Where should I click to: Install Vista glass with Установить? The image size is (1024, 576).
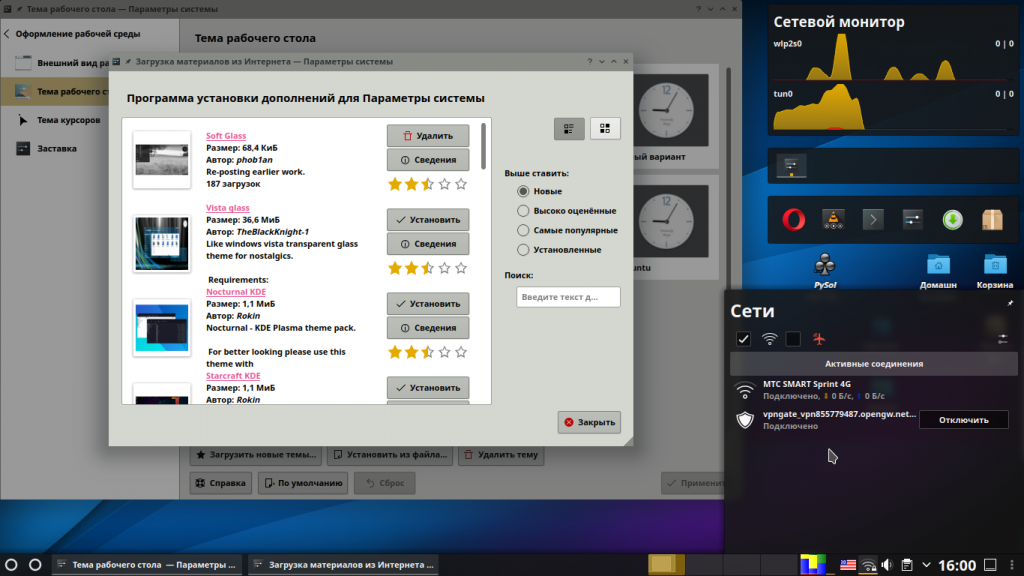tap(428, 220)
